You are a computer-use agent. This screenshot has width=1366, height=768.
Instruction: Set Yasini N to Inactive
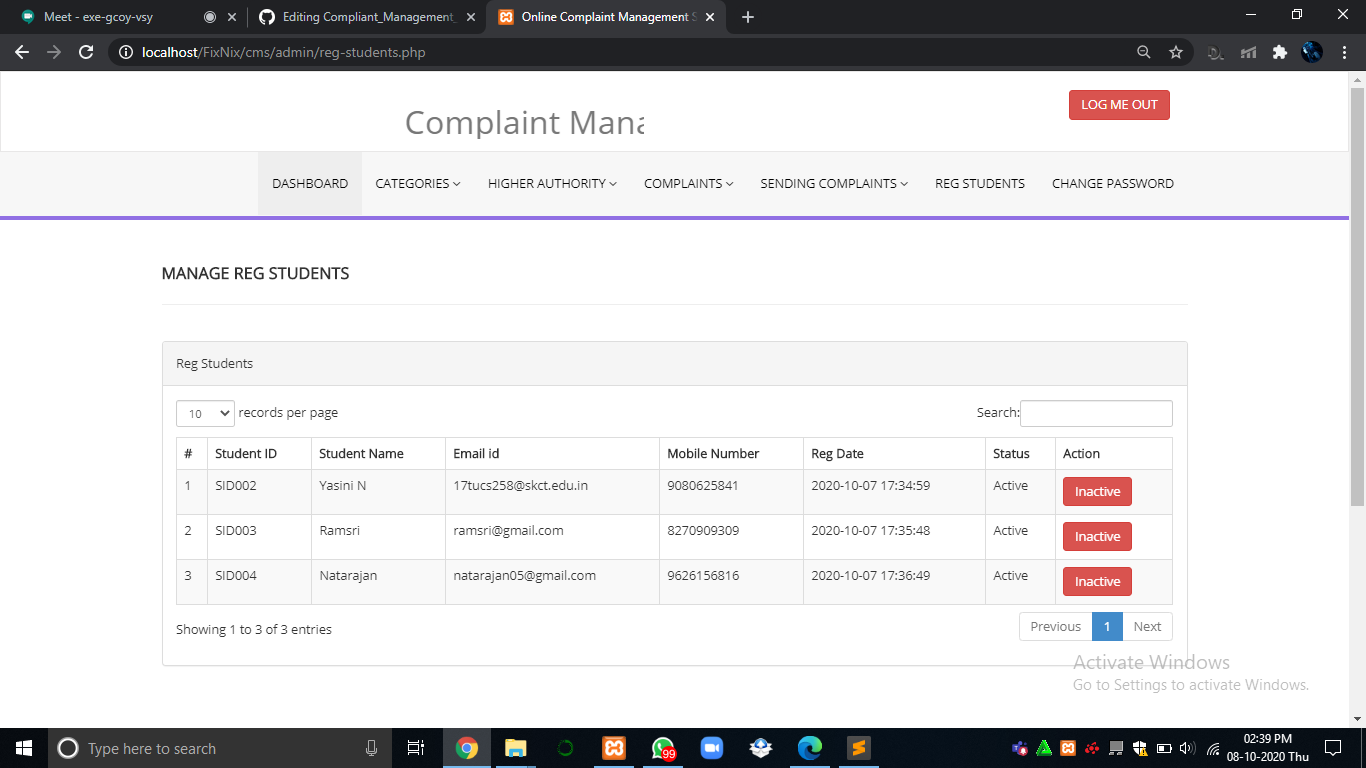(x=1097, y=491)
